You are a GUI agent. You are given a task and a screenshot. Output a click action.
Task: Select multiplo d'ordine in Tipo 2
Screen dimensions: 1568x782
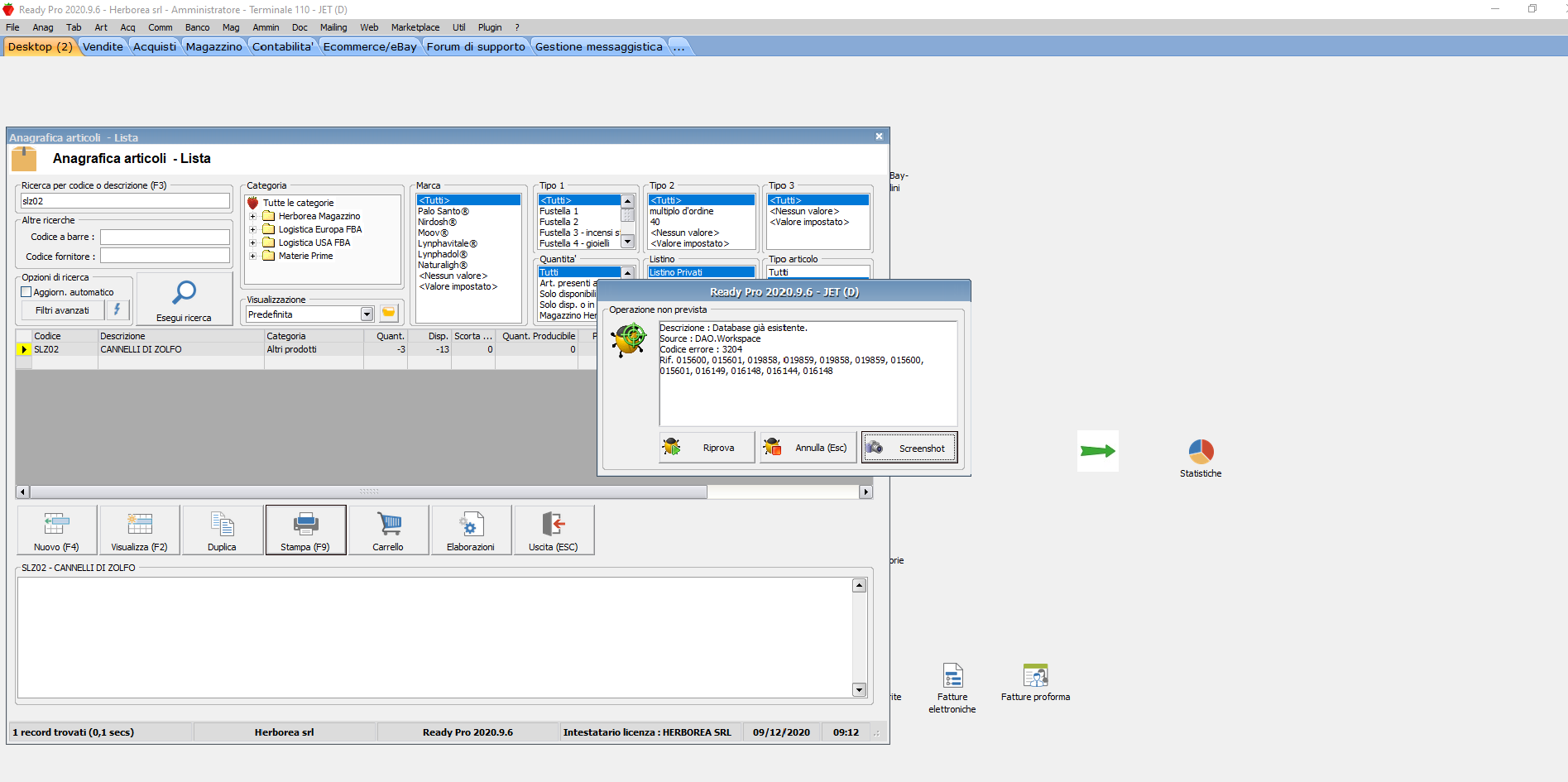click(682, 211)
